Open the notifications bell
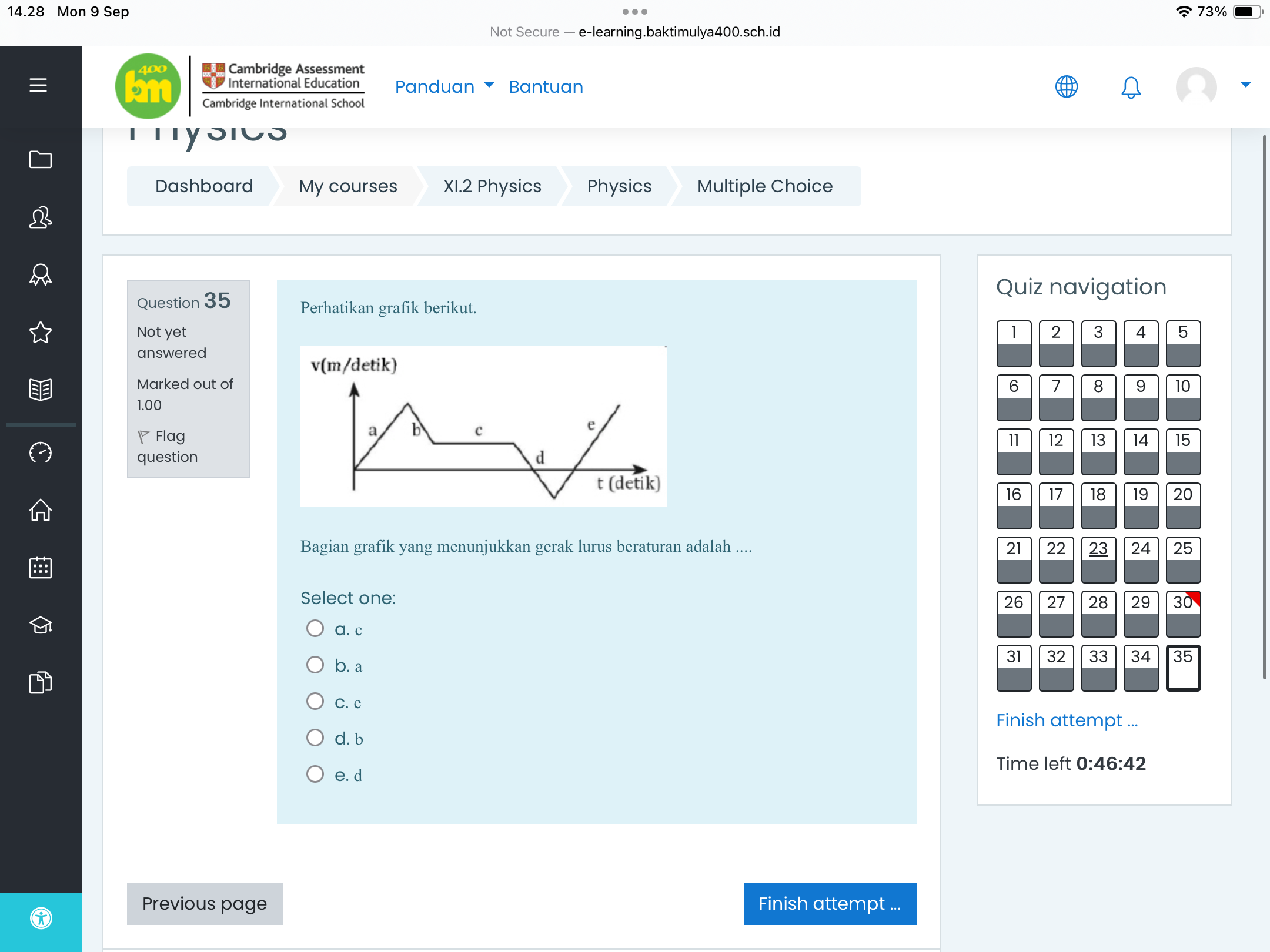The height and width of the screenshot is (952, 1270). (x=1131, y=87)
